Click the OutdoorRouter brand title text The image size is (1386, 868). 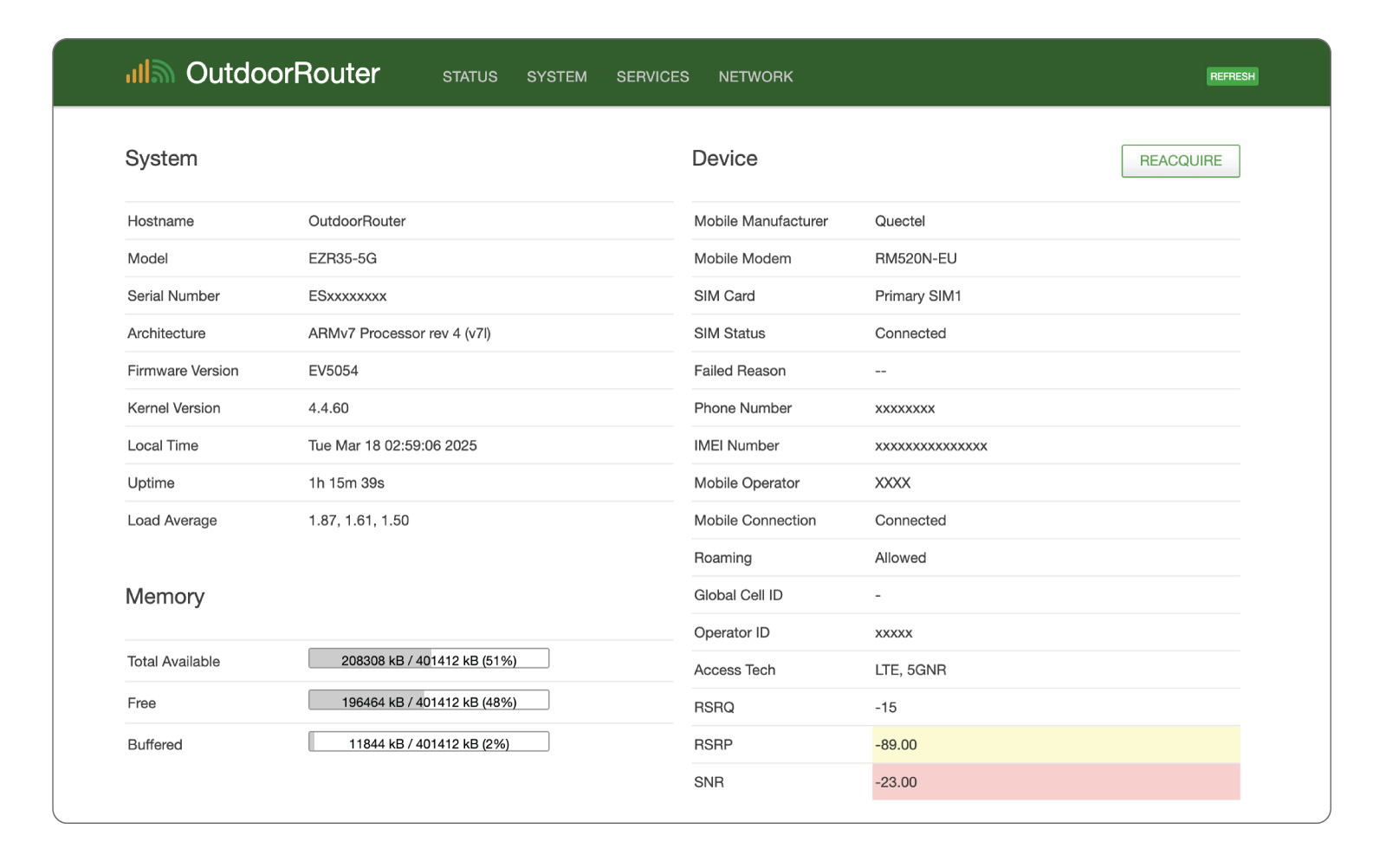[282, 74]
